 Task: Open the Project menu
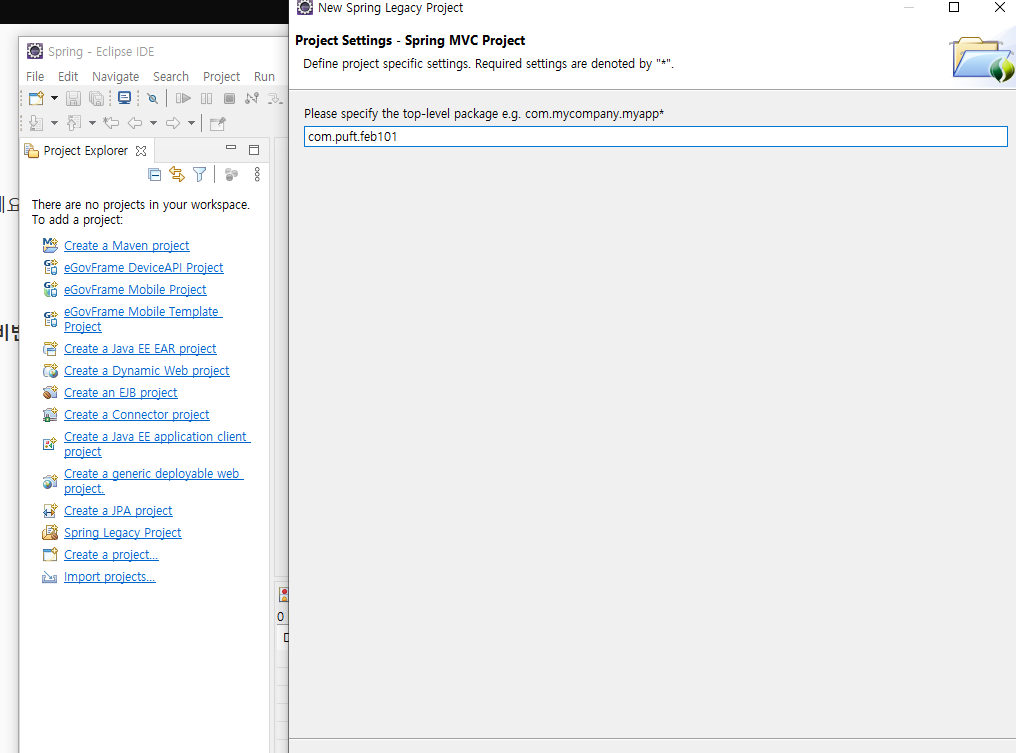coord(222,76)
